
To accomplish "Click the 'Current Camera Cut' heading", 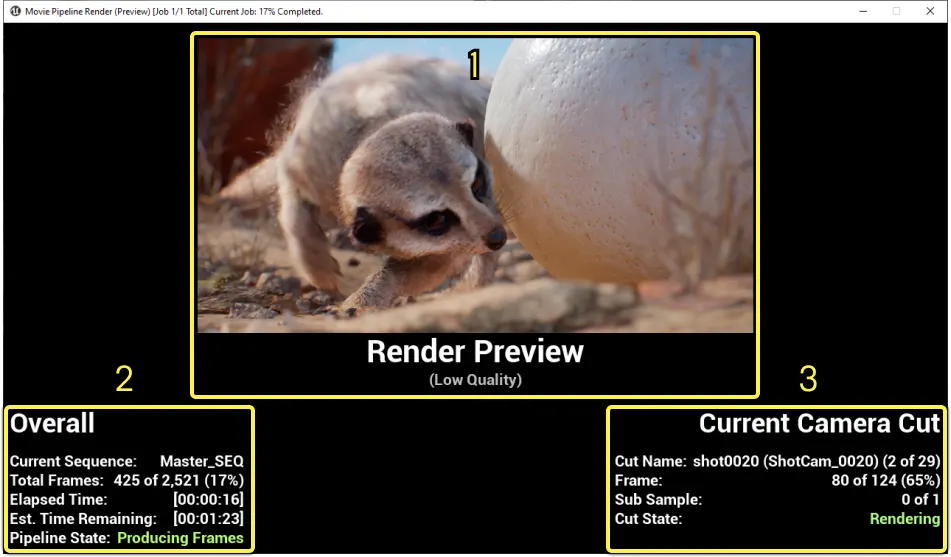I will [x=819, y=423].
